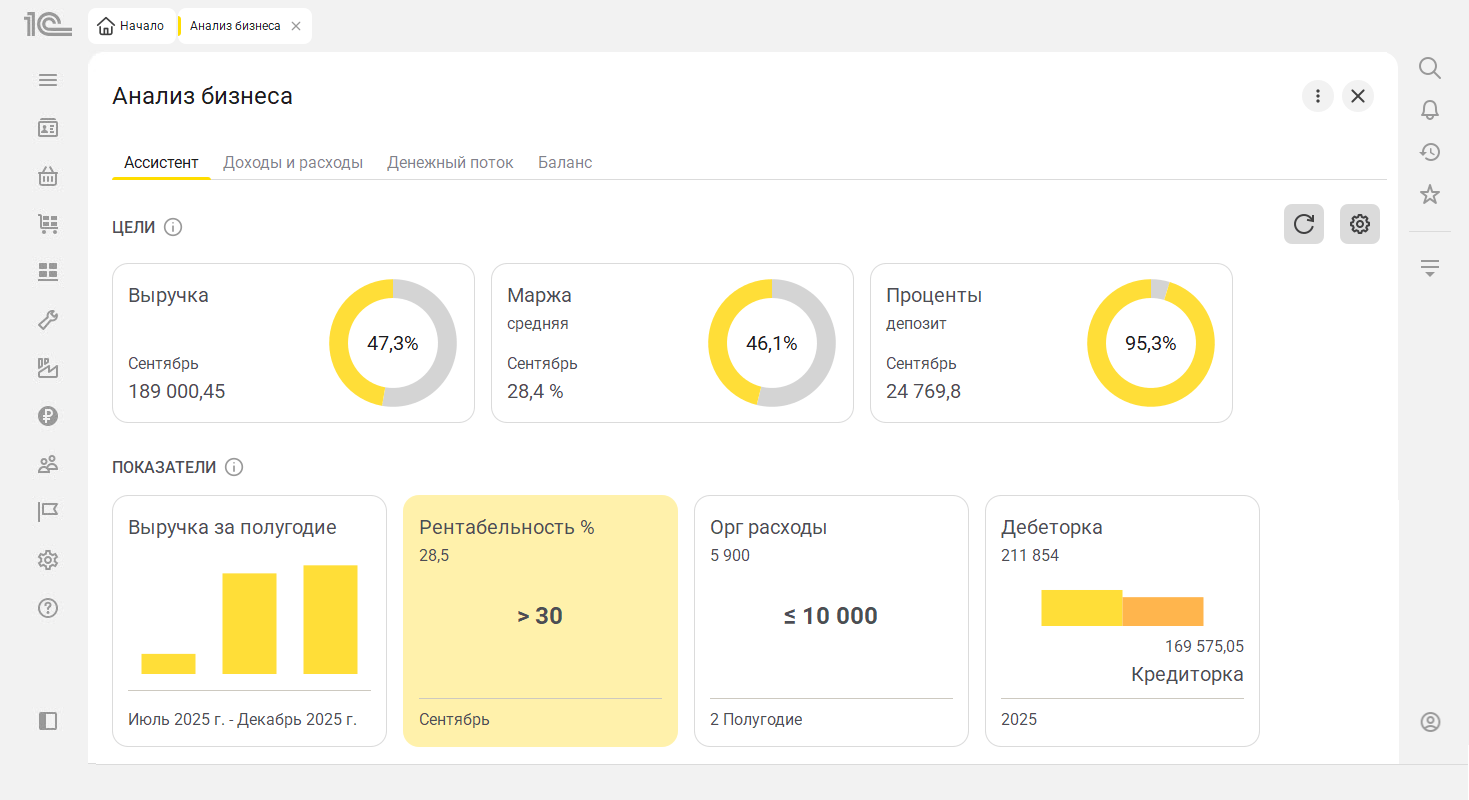Refresh the goals data
Viewport: 1469px width, 800px height.
(1303, 224)
